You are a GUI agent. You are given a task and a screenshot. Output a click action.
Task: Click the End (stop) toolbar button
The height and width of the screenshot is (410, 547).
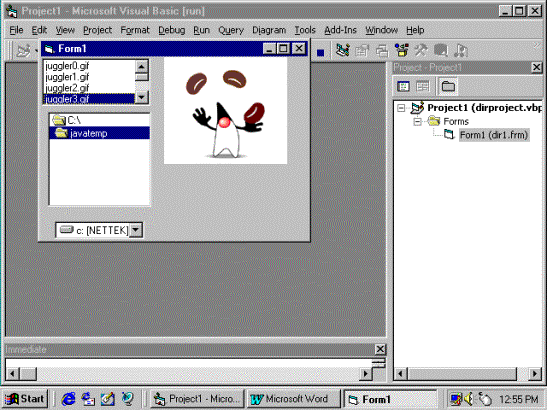tap(320, 52)
